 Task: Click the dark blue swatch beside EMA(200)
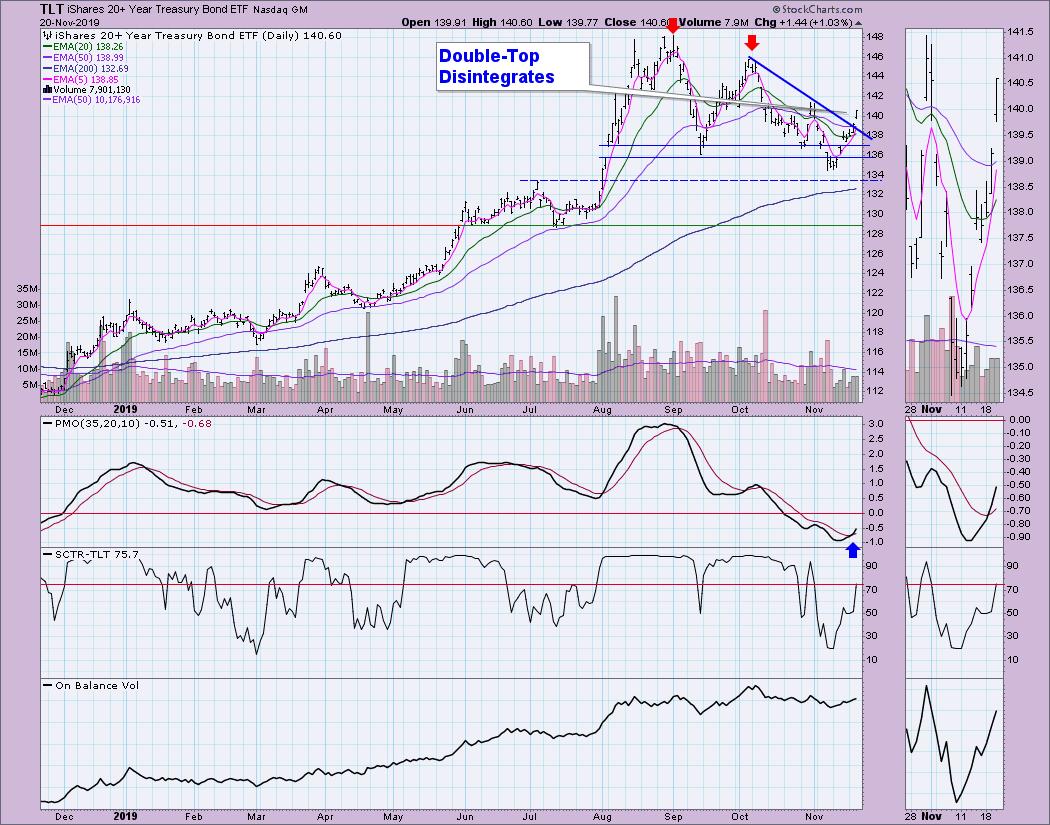pos(47,69)
